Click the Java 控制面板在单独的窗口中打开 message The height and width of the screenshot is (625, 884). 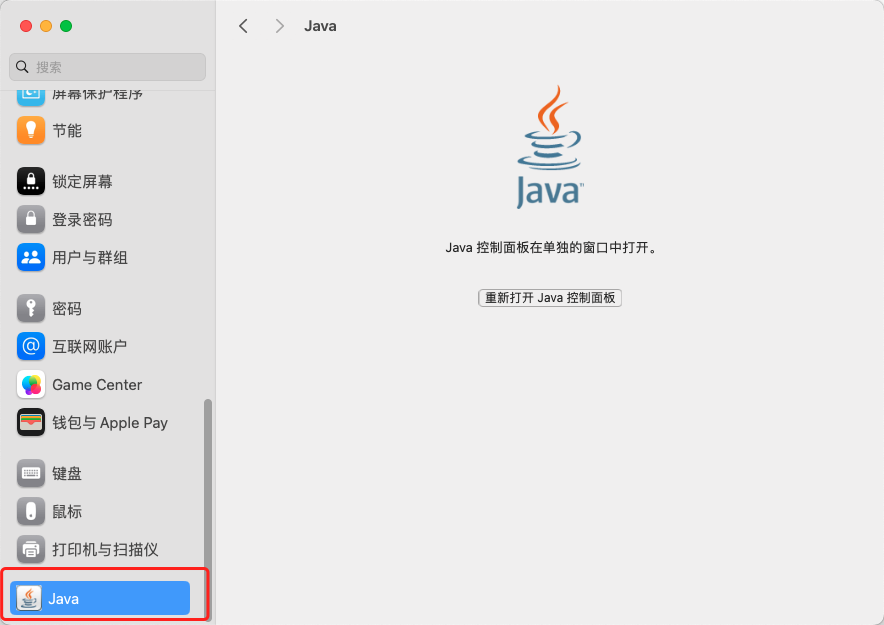pos(552,247)
